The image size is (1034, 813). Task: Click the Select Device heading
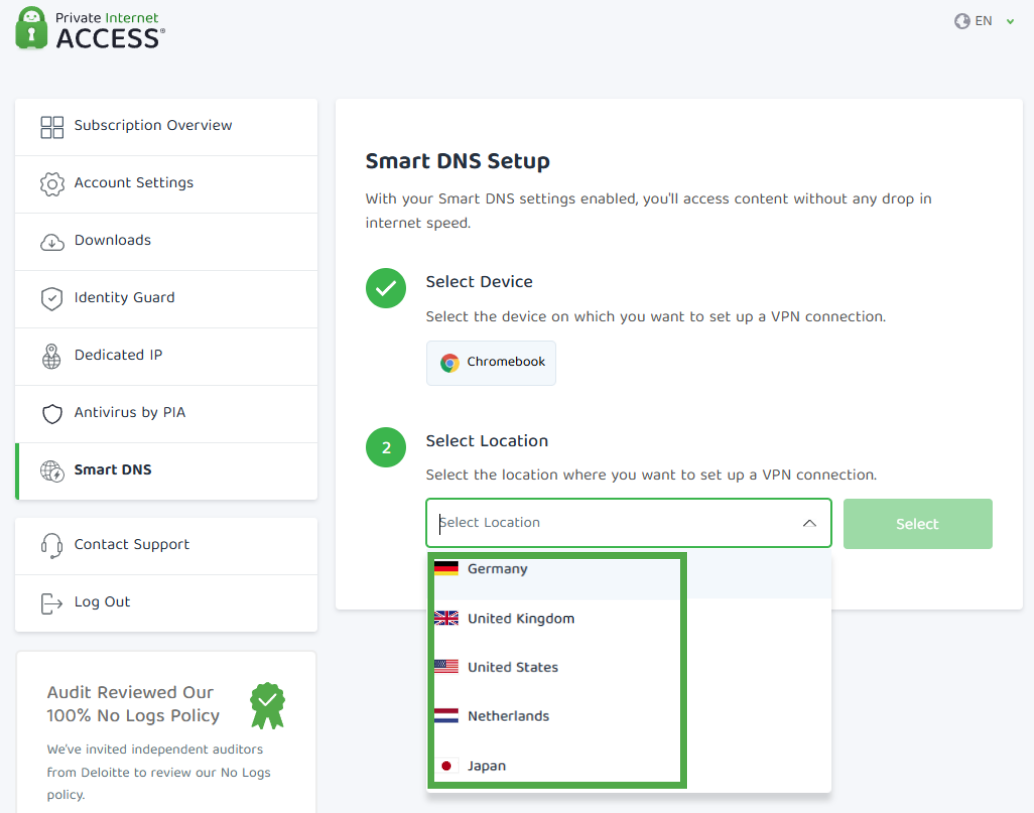click(479, 282)
